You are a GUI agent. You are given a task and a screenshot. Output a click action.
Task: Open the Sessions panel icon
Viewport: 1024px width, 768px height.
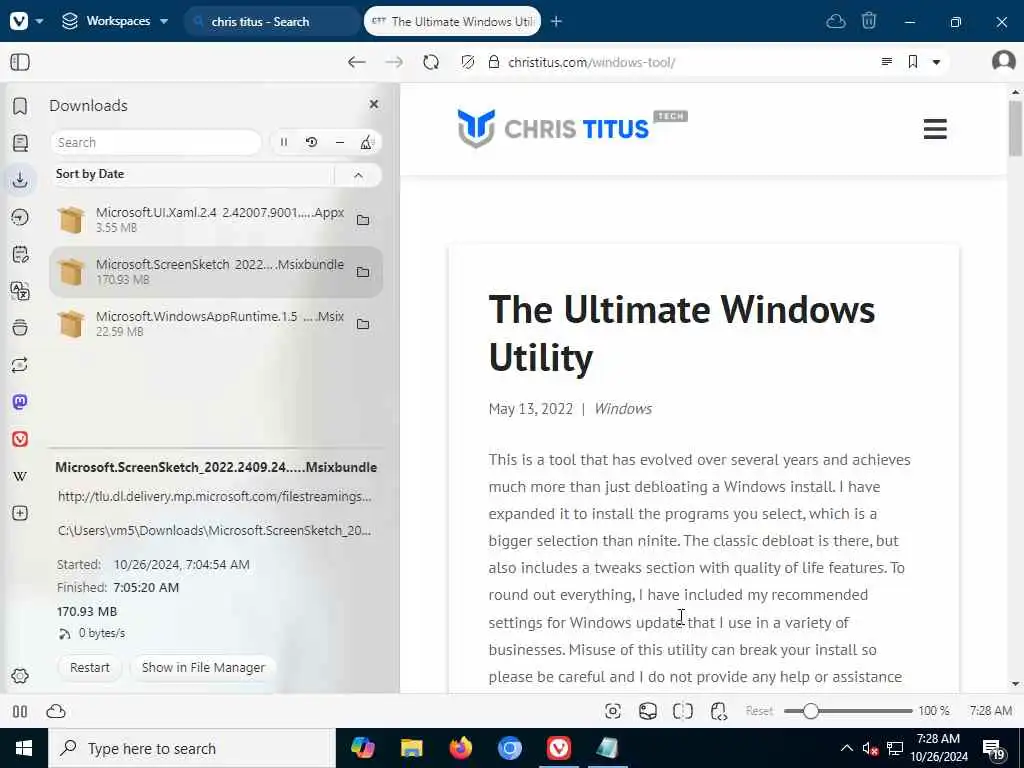click(20, 364)
